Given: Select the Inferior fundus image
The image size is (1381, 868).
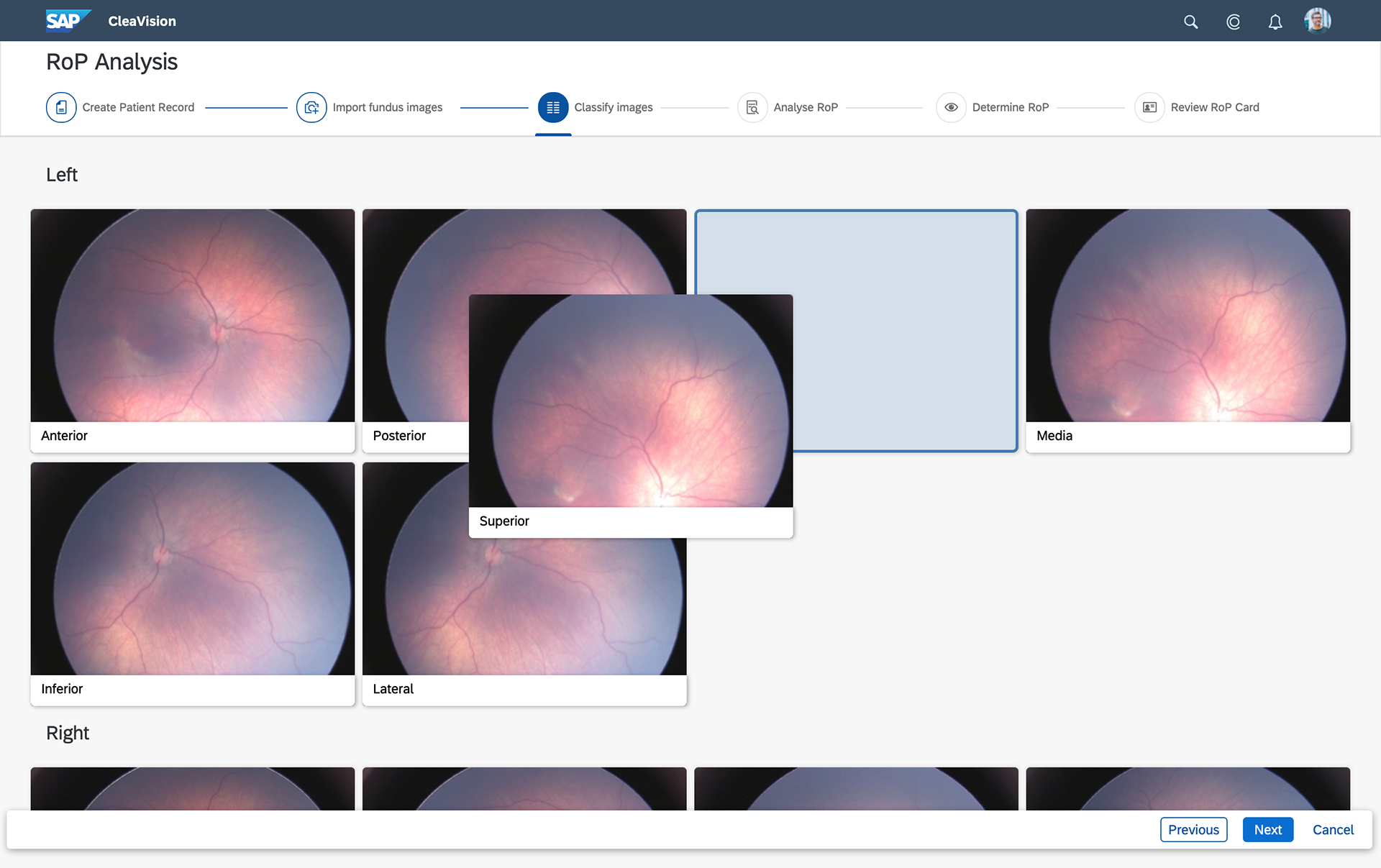Looking at the screenshot, I should point(193,569).
